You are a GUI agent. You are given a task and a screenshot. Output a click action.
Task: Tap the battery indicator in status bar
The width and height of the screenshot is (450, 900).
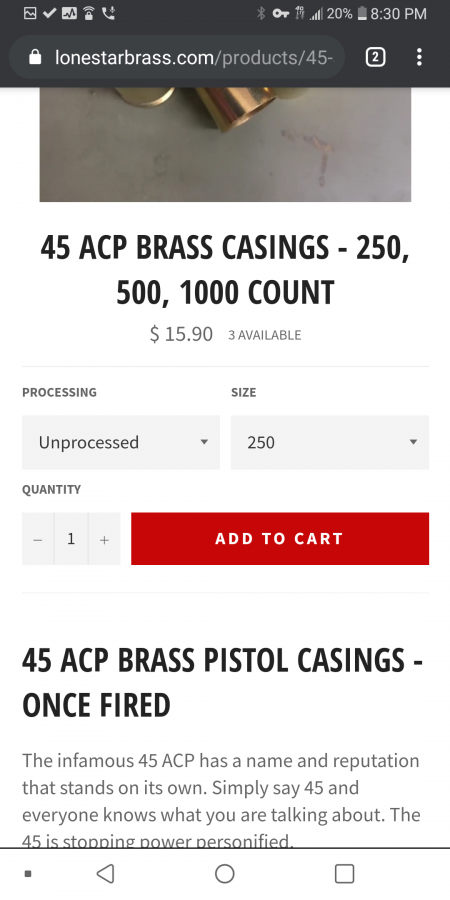361,13
